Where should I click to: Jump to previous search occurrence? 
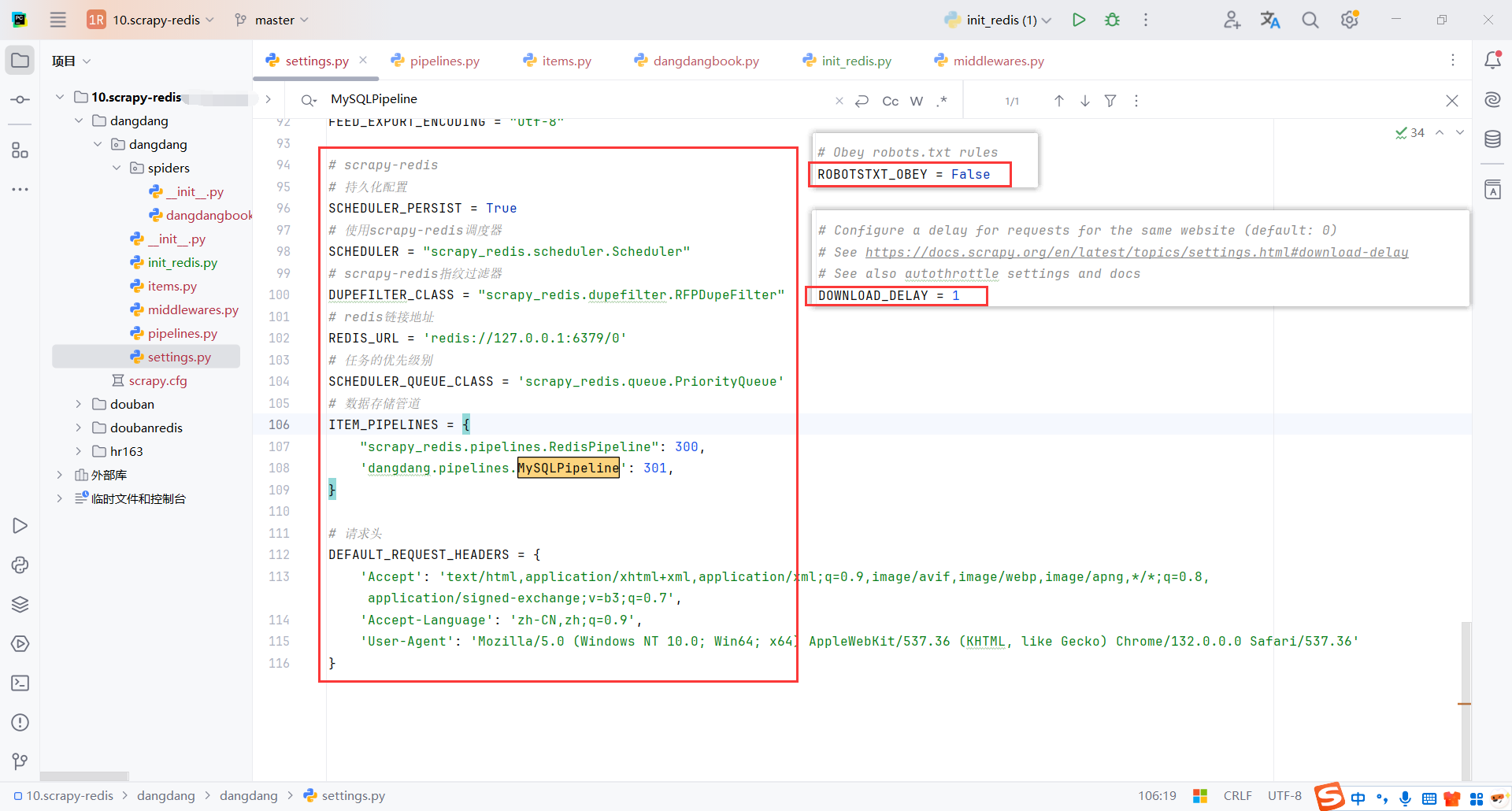1059,101
